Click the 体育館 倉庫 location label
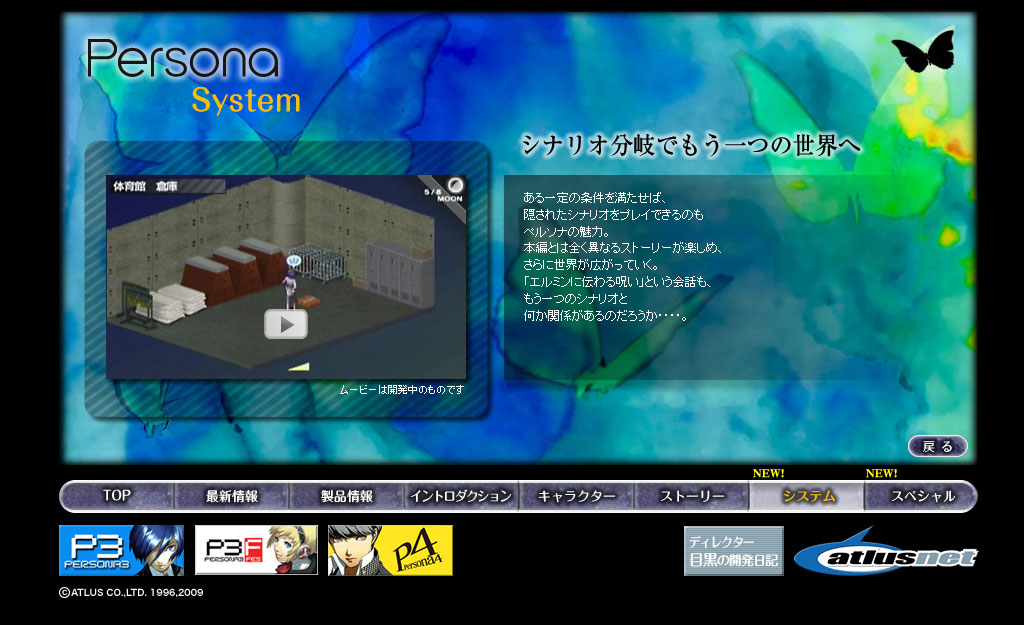 146,186
